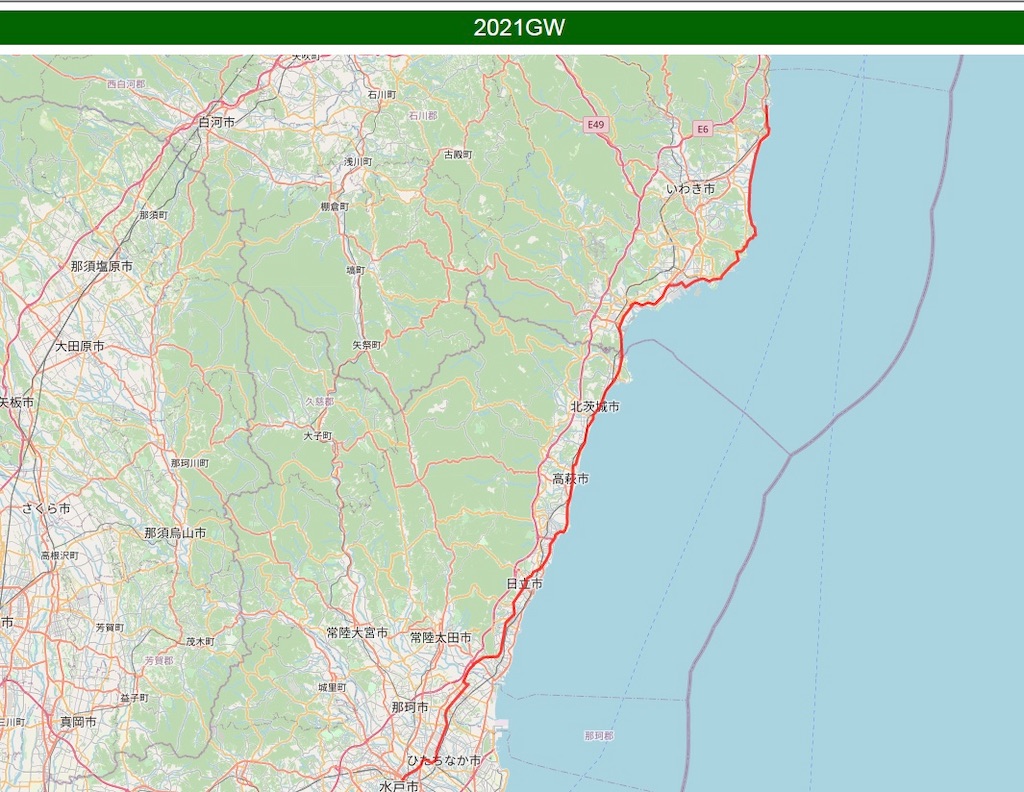
Task: Click the 白河市 city label
Action: tap(217, 122)
